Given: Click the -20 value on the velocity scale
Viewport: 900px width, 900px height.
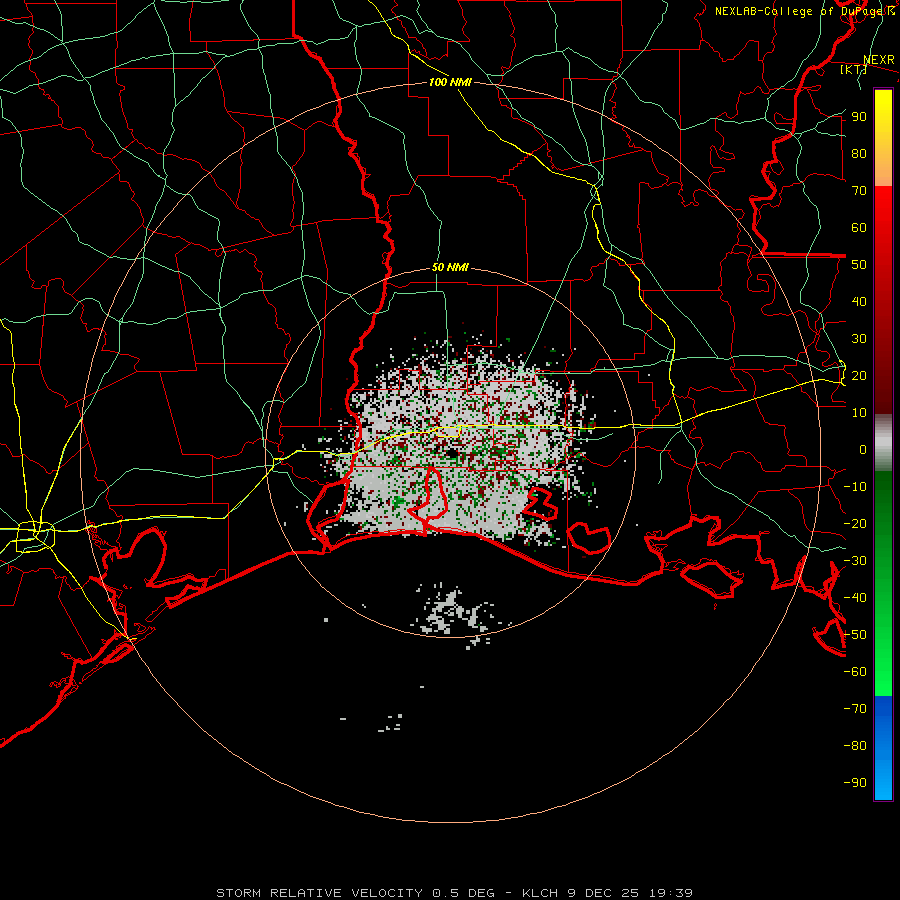Looking at the screenshot, I should (x=855, y=524).
